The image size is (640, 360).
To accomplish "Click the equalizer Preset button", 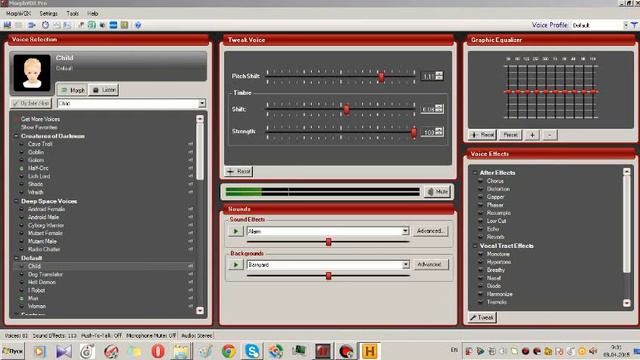I will 510,135.
